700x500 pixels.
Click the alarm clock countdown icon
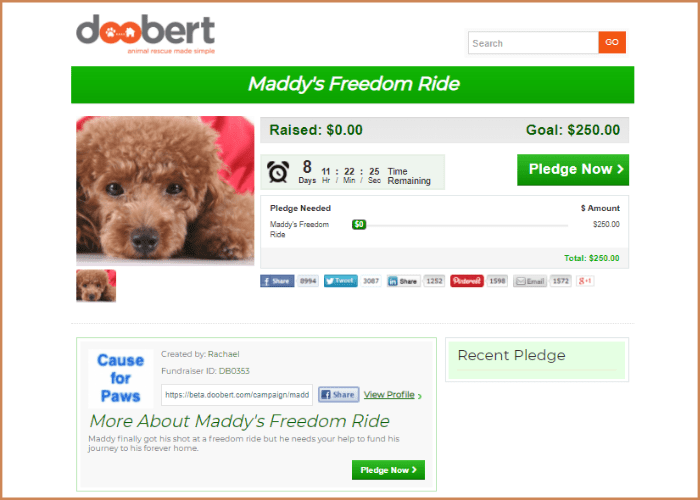(278, 172)
